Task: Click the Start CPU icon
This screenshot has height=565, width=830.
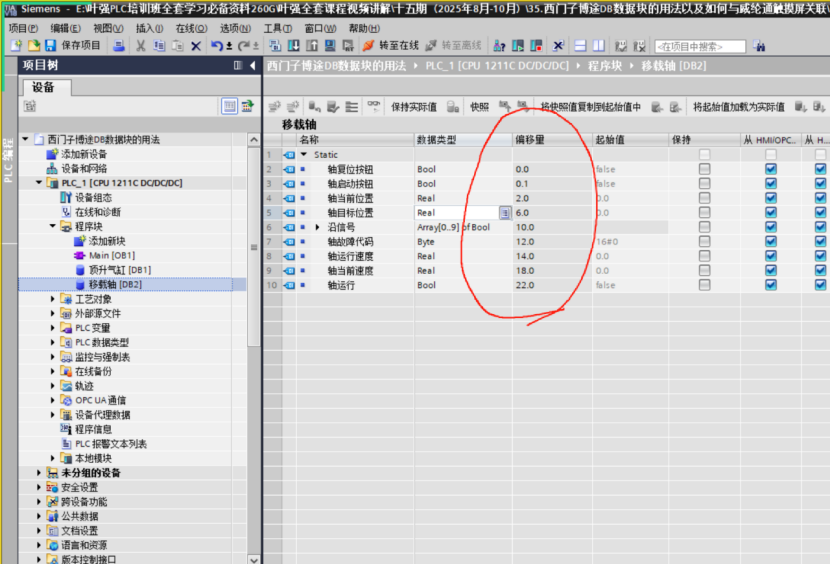Action: pos(518,46)
